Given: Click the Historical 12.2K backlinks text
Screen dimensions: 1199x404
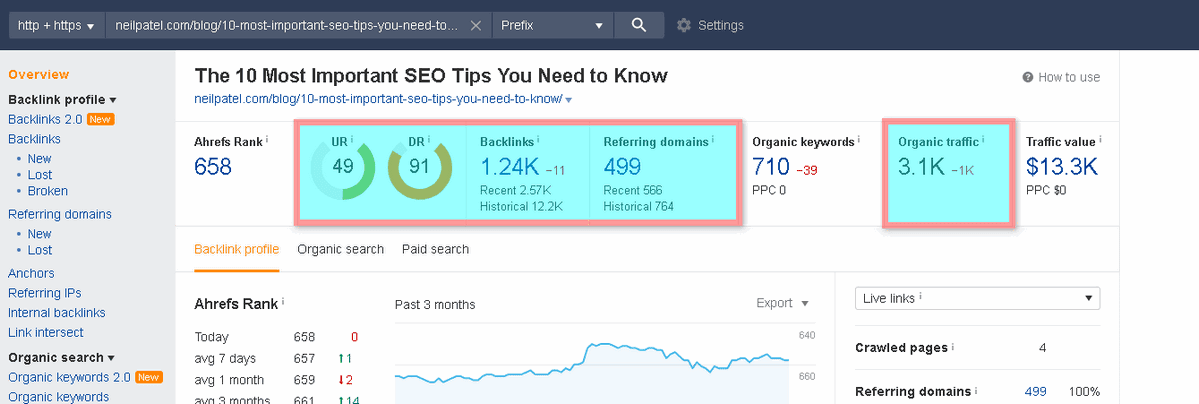Looking at the screenshot, I should pyautogui.click(x=522, y=206).
